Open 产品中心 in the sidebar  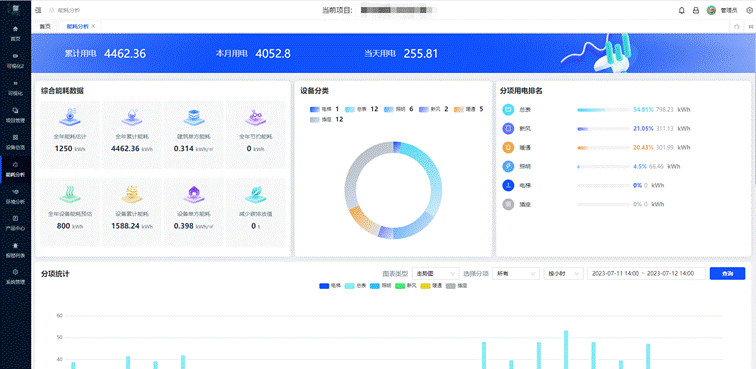tap(15, 223)
